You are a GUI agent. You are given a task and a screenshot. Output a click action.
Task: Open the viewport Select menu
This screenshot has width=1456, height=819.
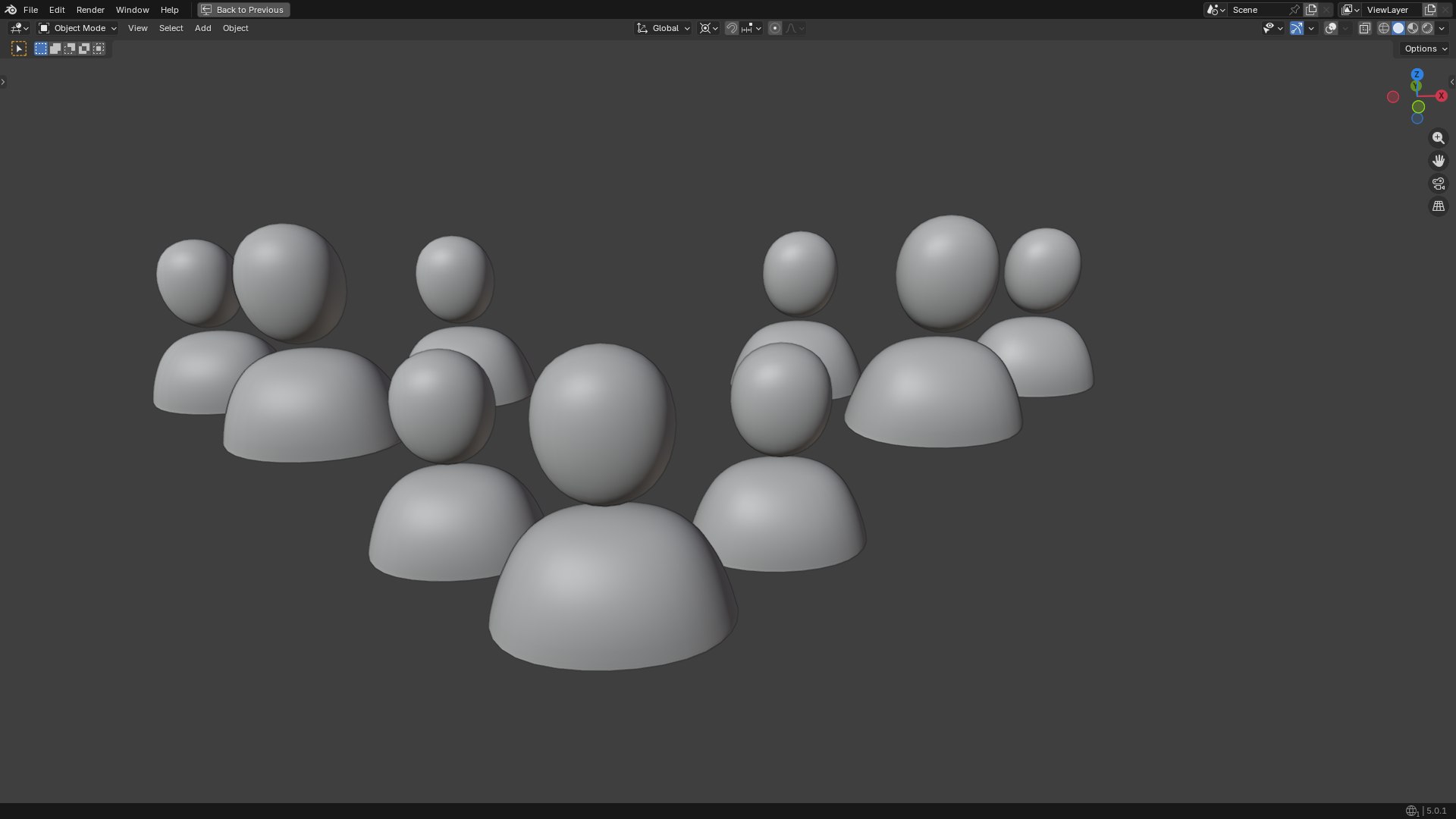click(171, 28)
